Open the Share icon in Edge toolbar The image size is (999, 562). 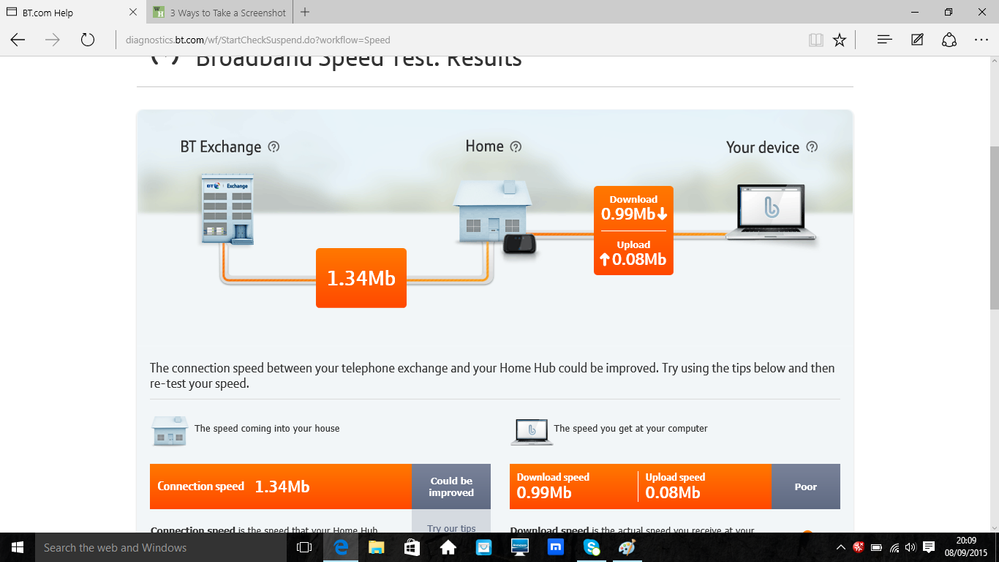[949, 40]
